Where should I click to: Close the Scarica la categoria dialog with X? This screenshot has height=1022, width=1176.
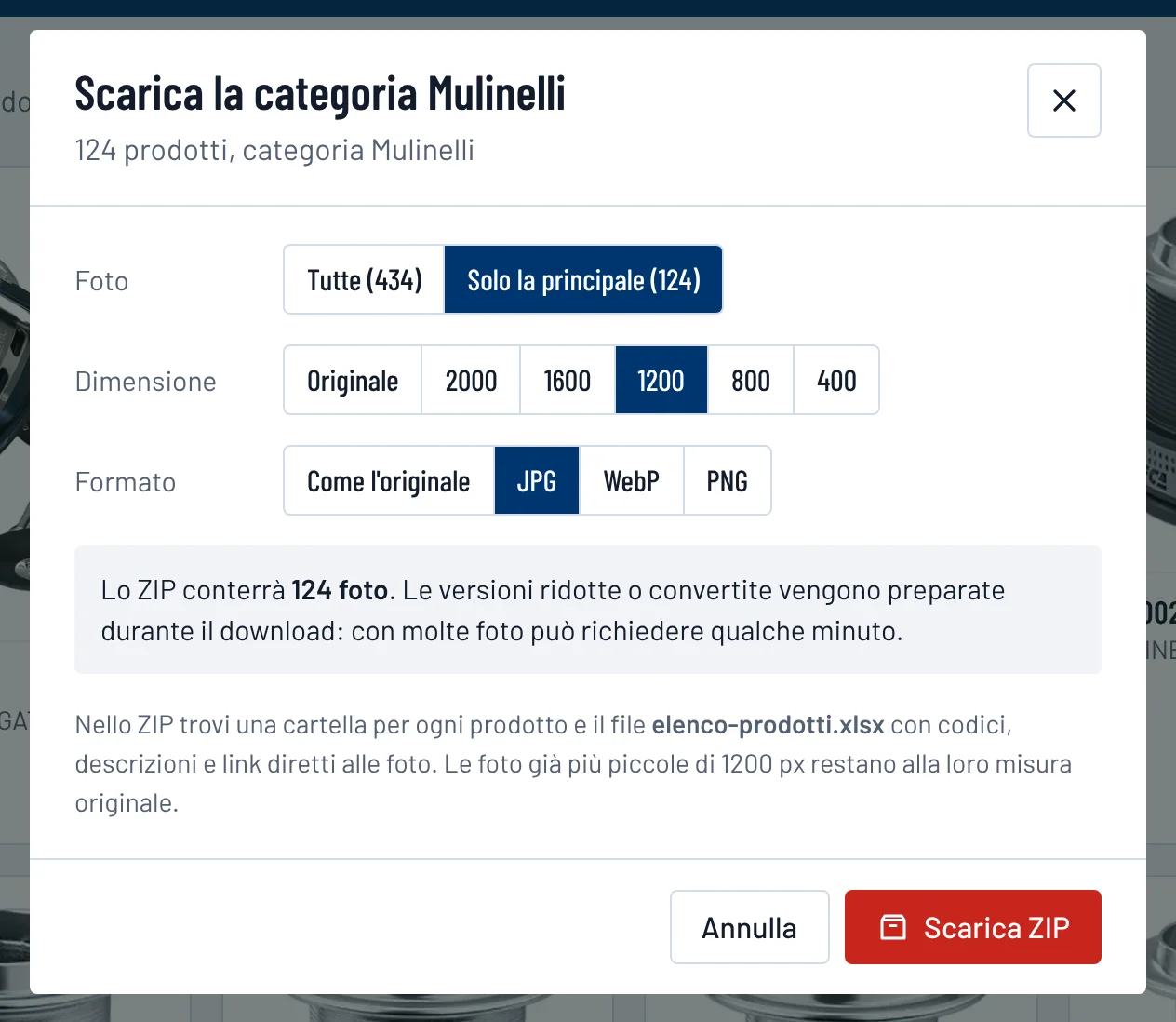point(1063,101)
